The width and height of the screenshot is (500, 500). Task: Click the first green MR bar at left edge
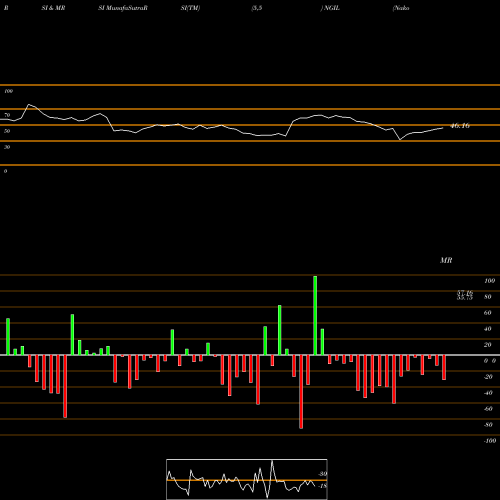[8, 337]
